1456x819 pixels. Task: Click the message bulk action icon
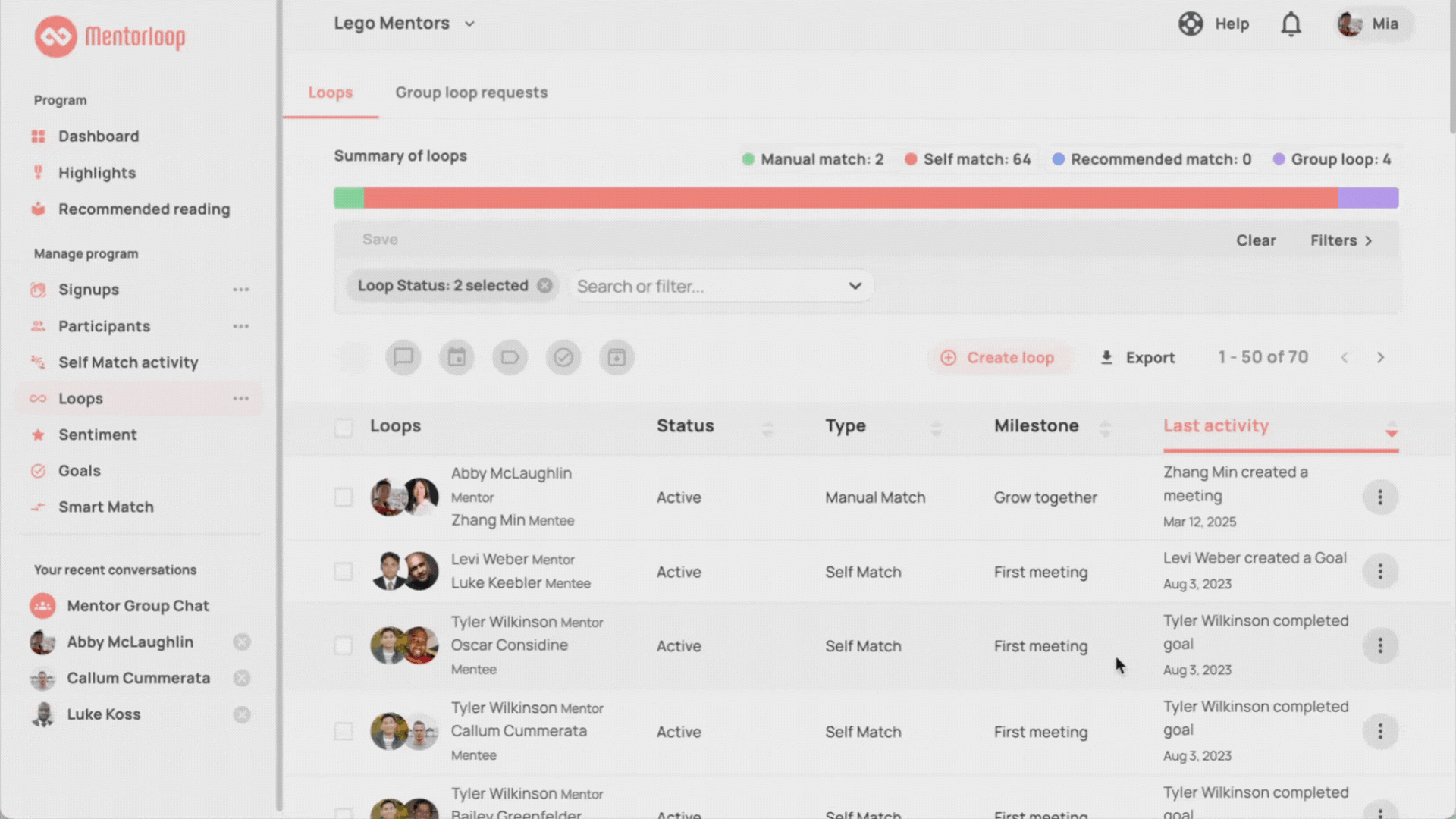tap(403, 357)
